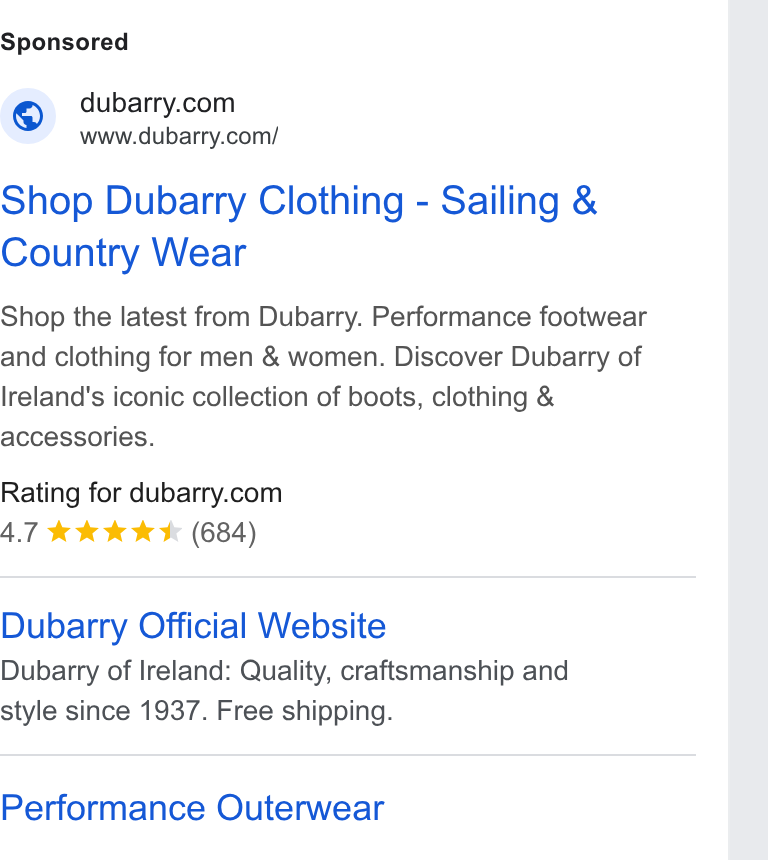The image size is (768, 860).
Task: Click the www.dubarry.com/ URL text
Action: 179,137
